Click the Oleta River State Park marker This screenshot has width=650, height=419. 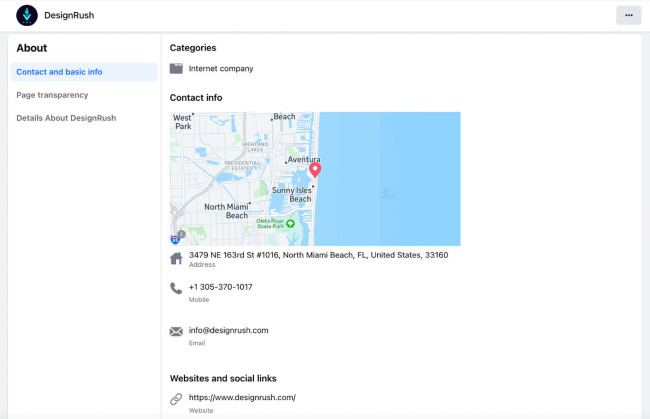point(291,224)
